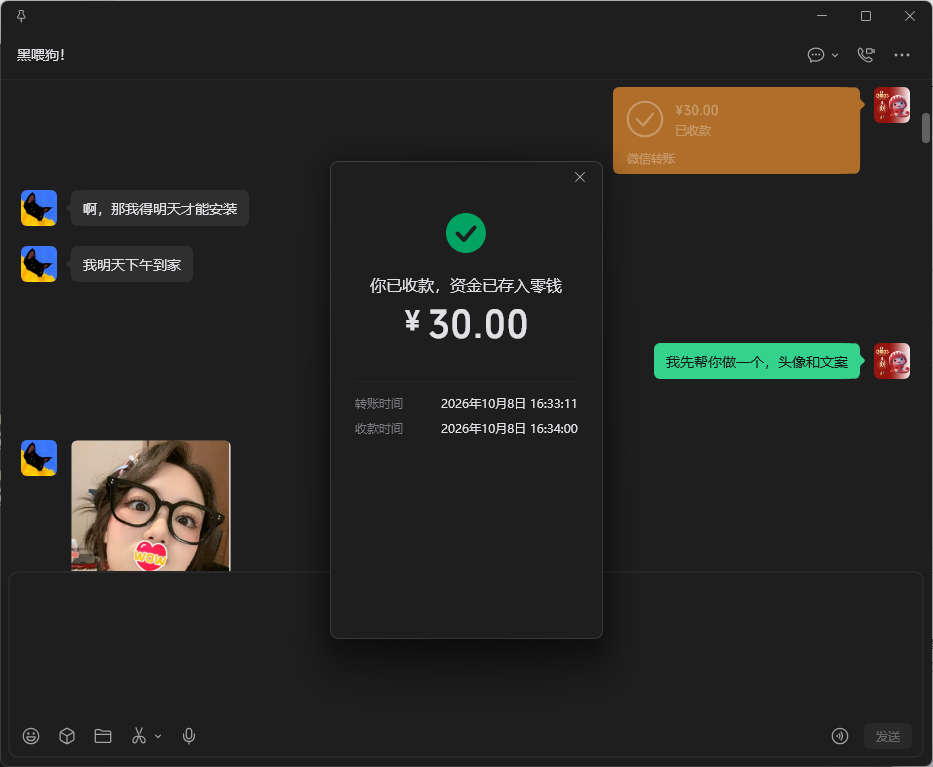Viewport: 933px width, 767px height.
Task: Open the ¥30.00 微信转账 transfer bubble
Action: (x=737, y=131)
